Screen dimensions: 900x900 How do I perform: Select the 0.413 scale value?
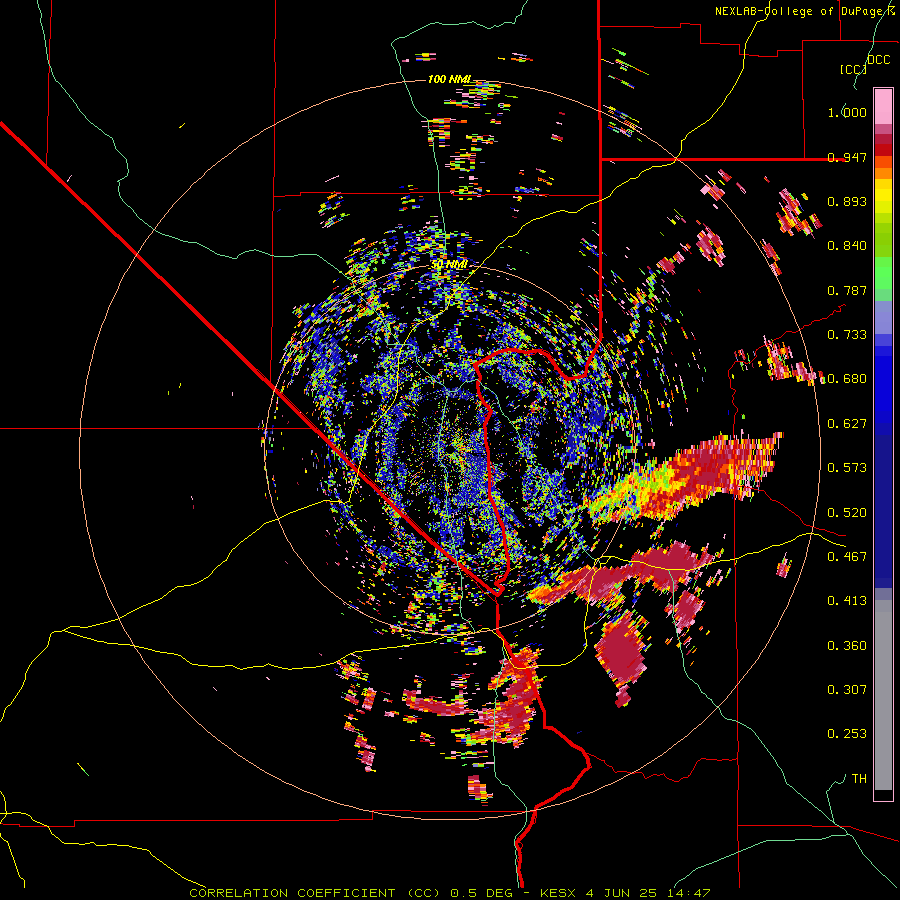click(x=847, y=601)
